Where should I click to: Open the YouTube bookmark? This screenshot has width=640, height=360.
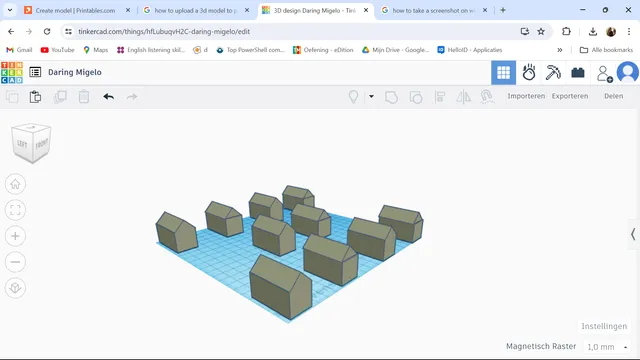point(58,50)
